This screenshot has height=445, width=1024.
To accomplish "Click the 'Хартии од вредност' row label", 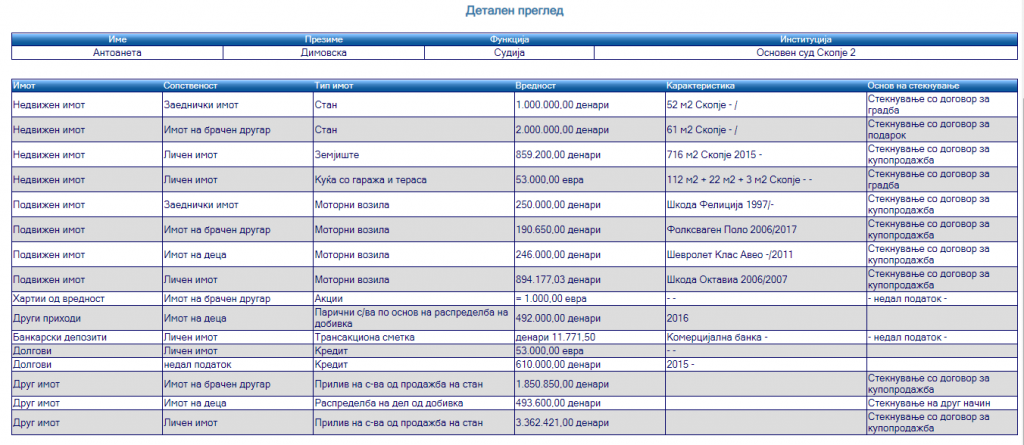I will click(x=58, y=299).
